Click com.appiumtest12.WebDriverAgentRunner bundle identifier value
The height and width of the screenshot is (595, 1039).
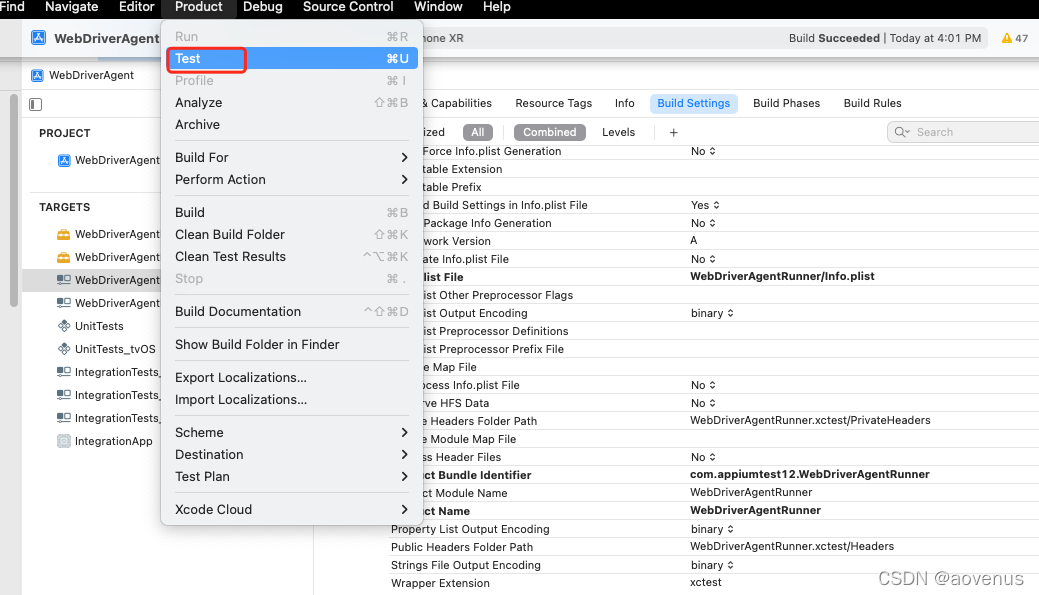click(x=810, y=474)
